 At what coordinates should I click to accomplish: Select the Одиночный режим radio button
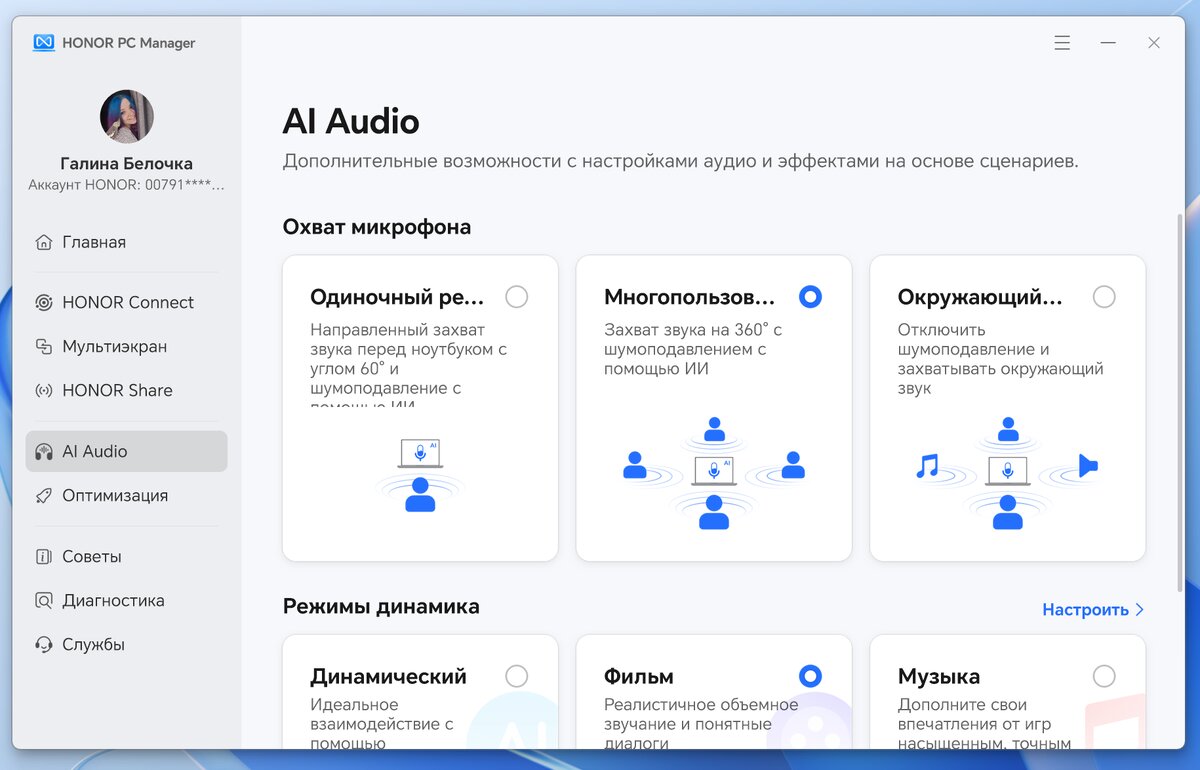[x=516, y=297]
